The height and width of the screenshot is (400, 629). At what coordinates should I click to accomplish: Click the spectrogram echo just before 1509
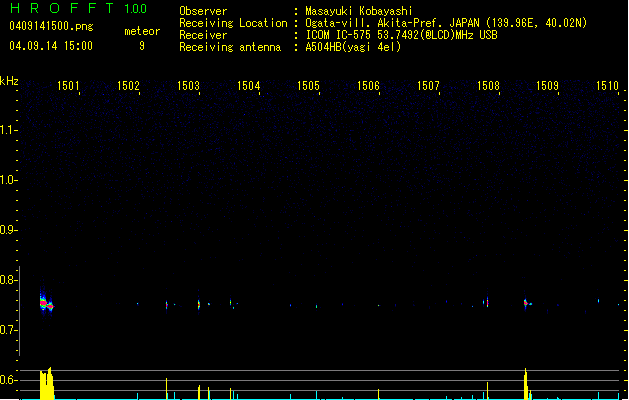click(x=527, y=303)
